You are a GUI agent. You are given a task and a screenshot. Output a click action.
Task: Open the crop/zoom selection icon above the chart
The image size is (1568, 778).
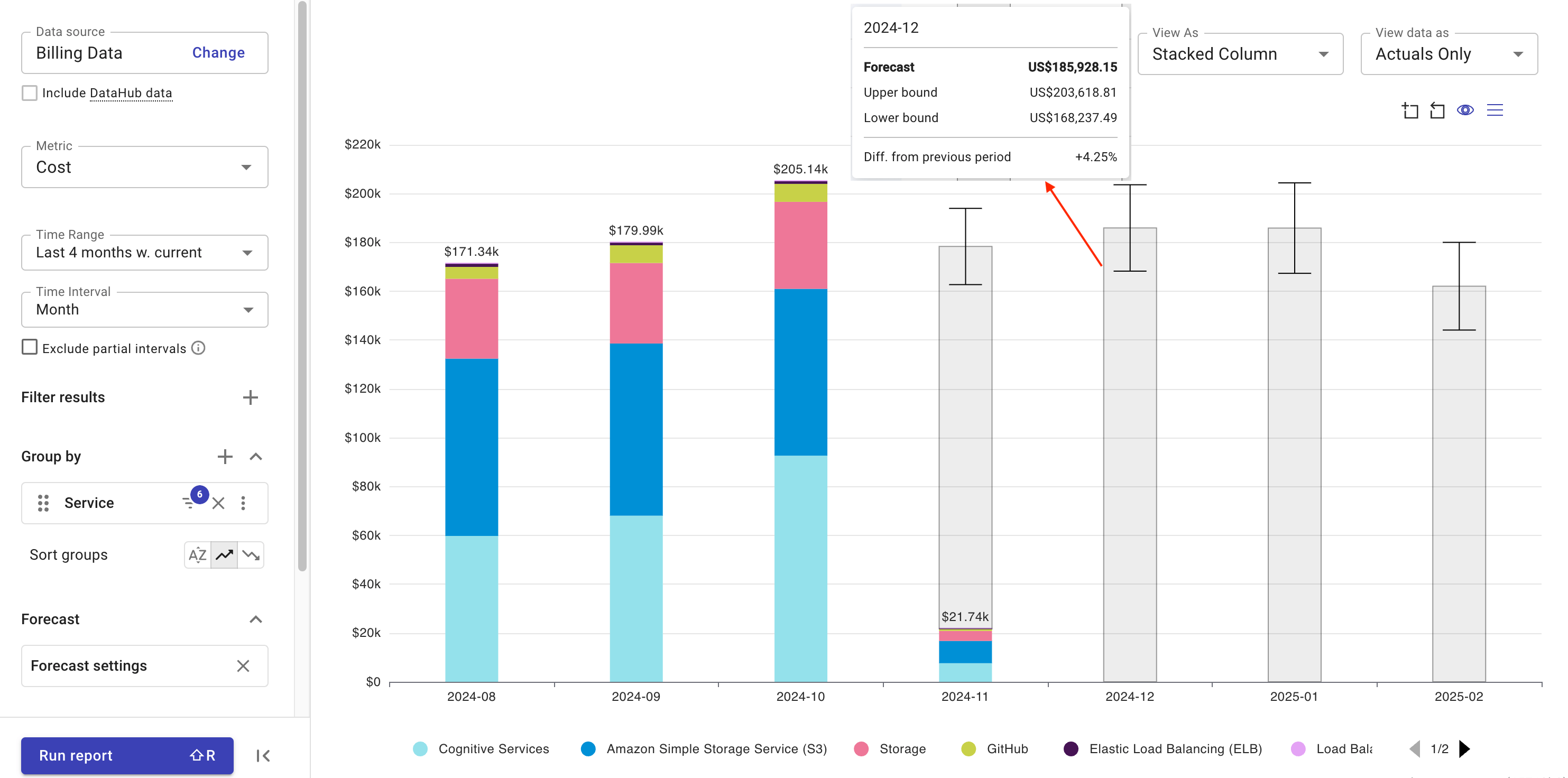coord(1411,110)
